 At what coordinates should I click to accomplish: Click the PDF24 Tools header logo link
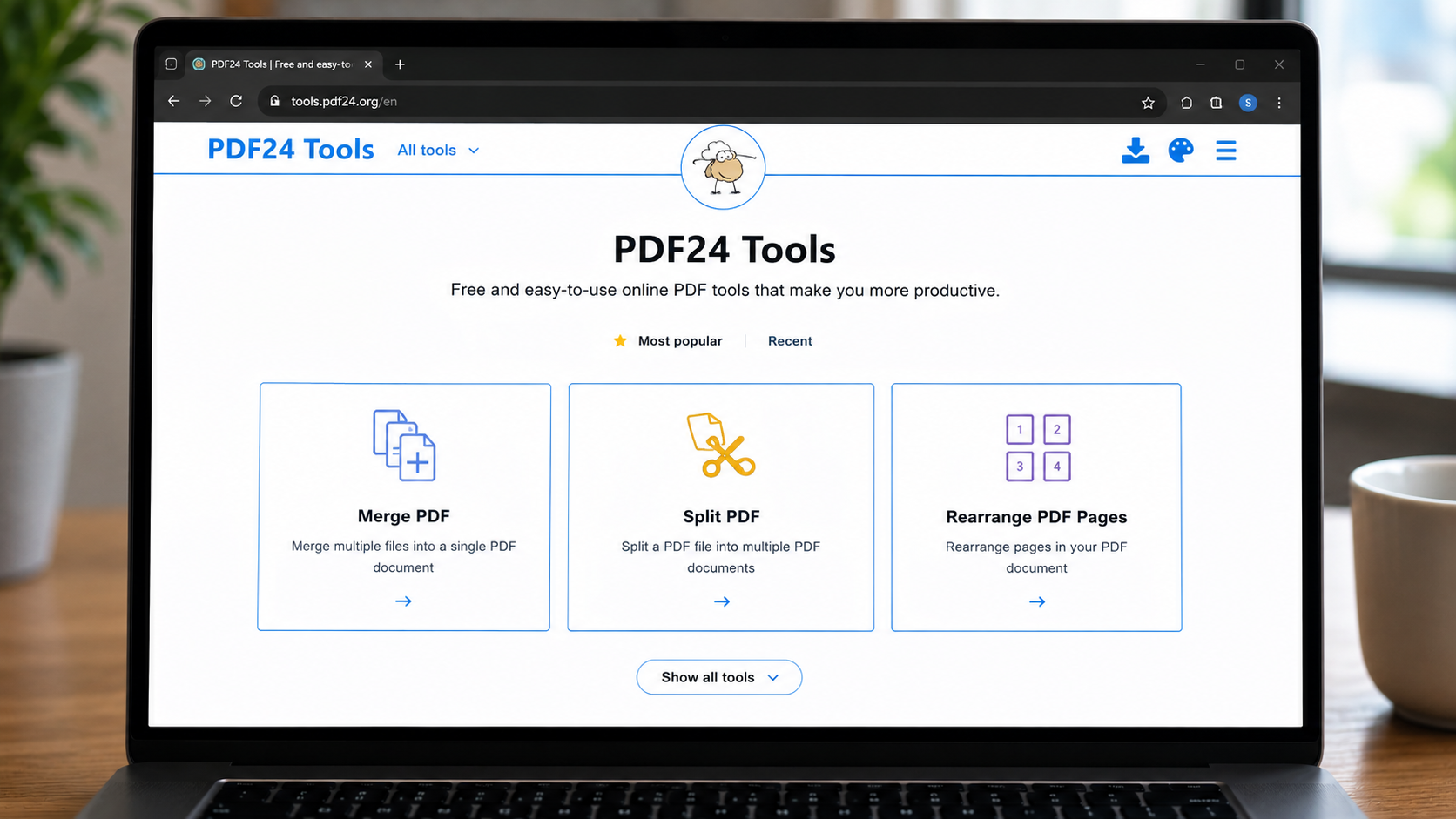[x=291, y=149]
